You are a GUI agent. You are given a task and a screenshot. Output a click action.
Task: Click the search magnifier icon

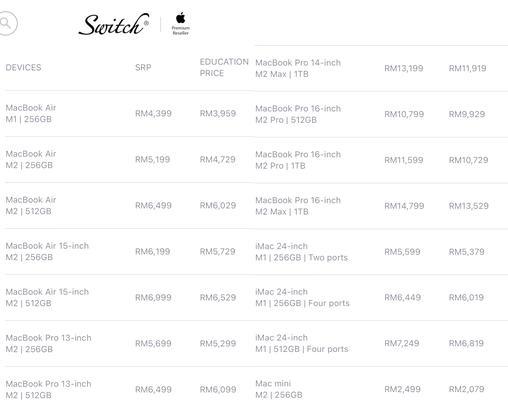point(6,23)
